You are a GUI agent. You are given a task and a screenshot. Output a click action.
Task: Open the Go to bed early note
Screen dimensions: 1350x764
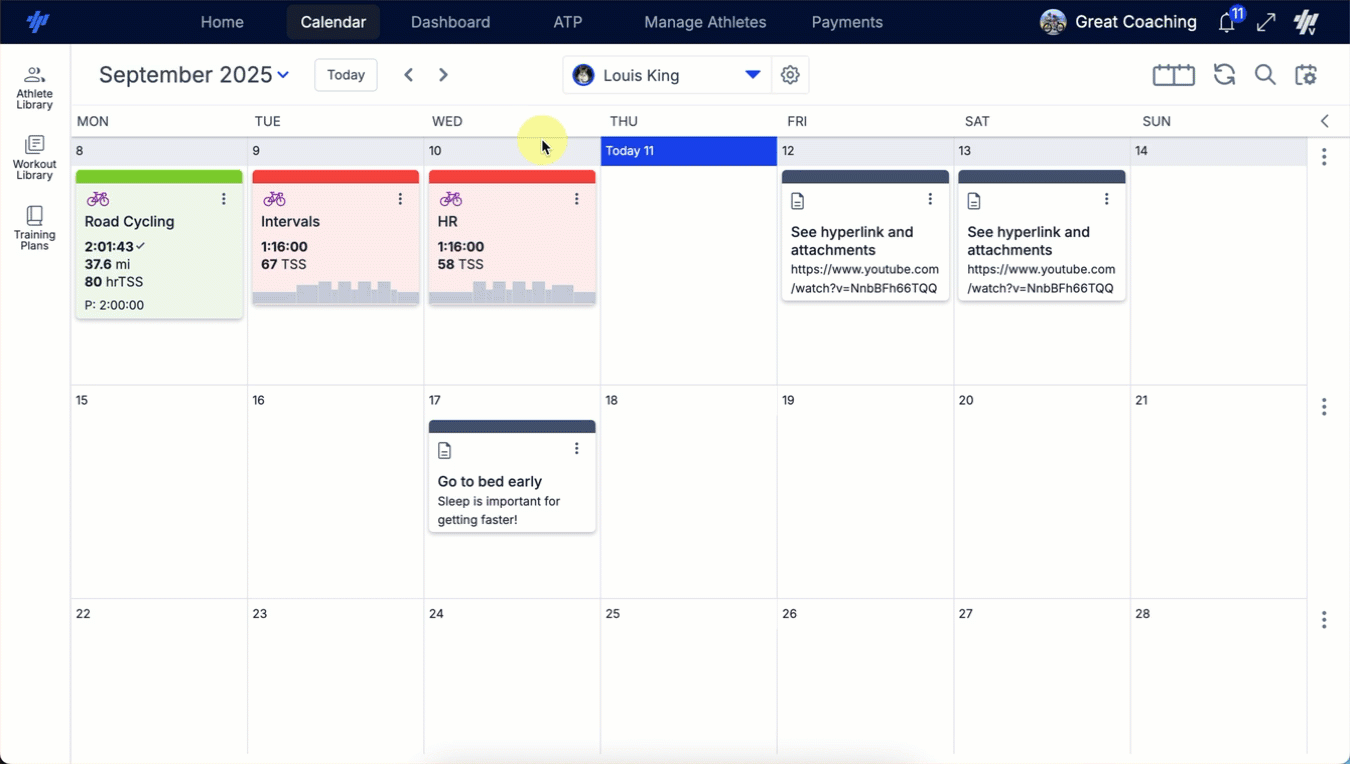pos(511,482)
